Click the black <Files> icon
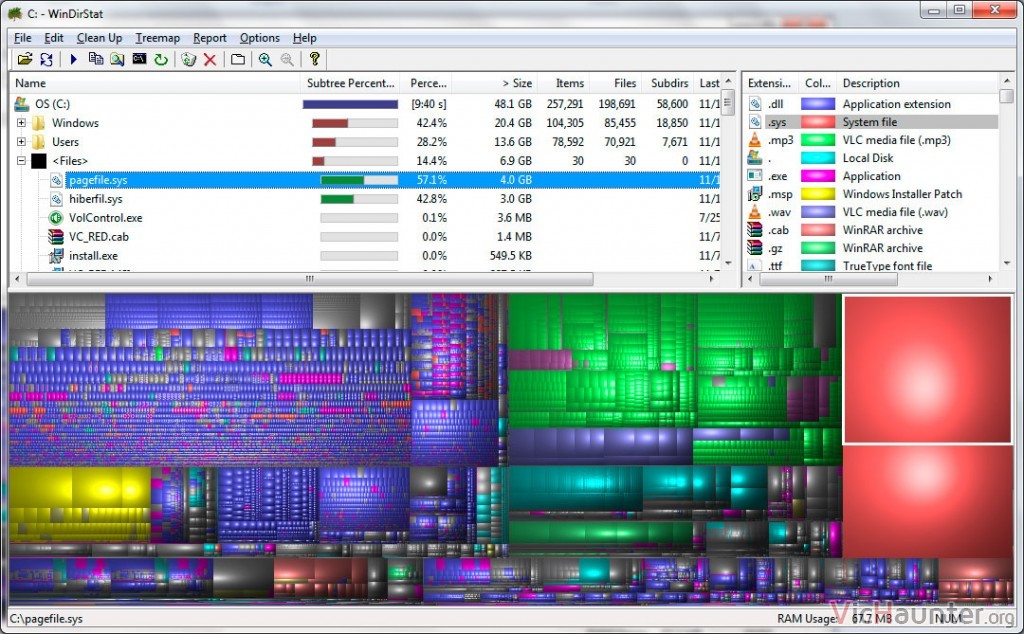1024x634 pixels. tap(39, 161)
